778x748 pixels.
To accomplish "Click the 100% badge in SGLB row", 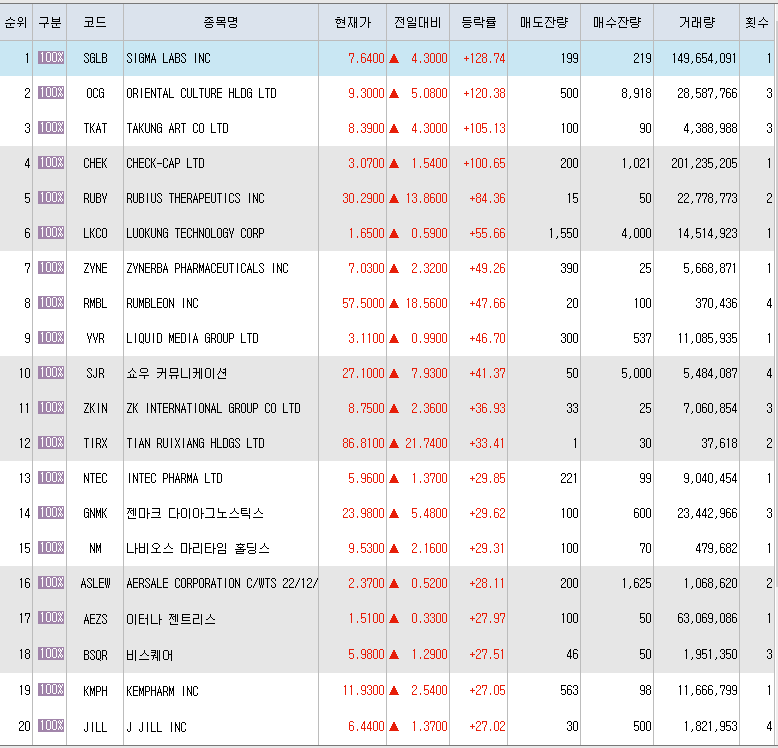I will click(51, 58).
